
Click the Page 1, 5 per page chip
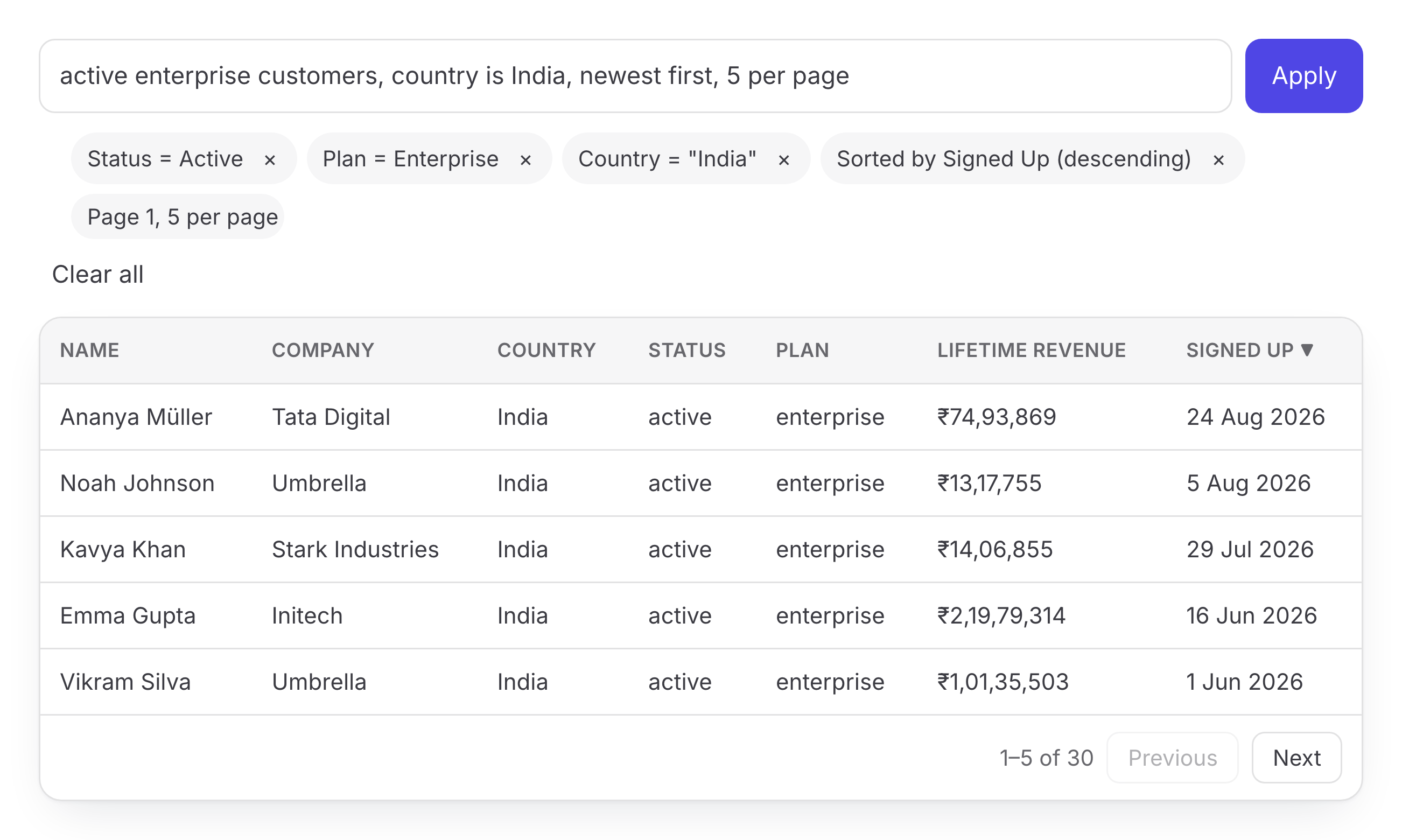[178, 217]
